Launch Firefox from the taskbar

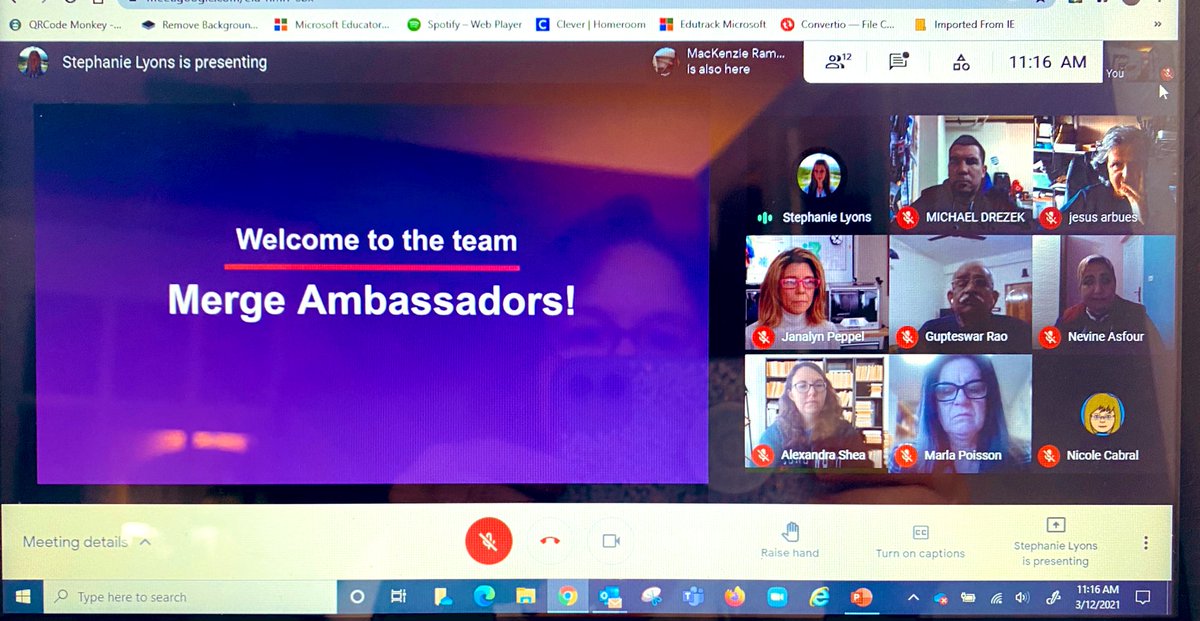(735, 597)
